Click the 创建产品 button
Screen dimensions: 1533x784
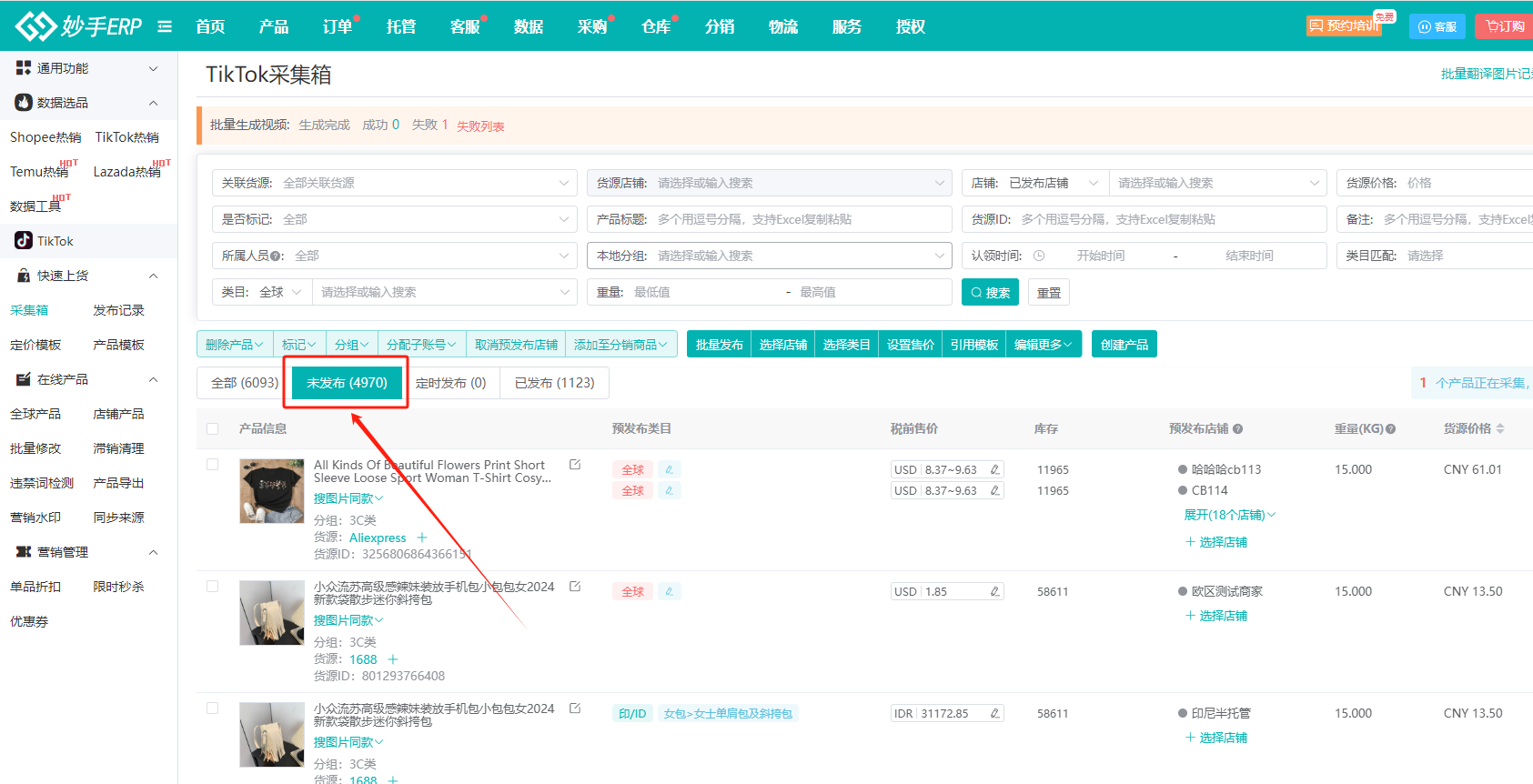click(1125, 345)
